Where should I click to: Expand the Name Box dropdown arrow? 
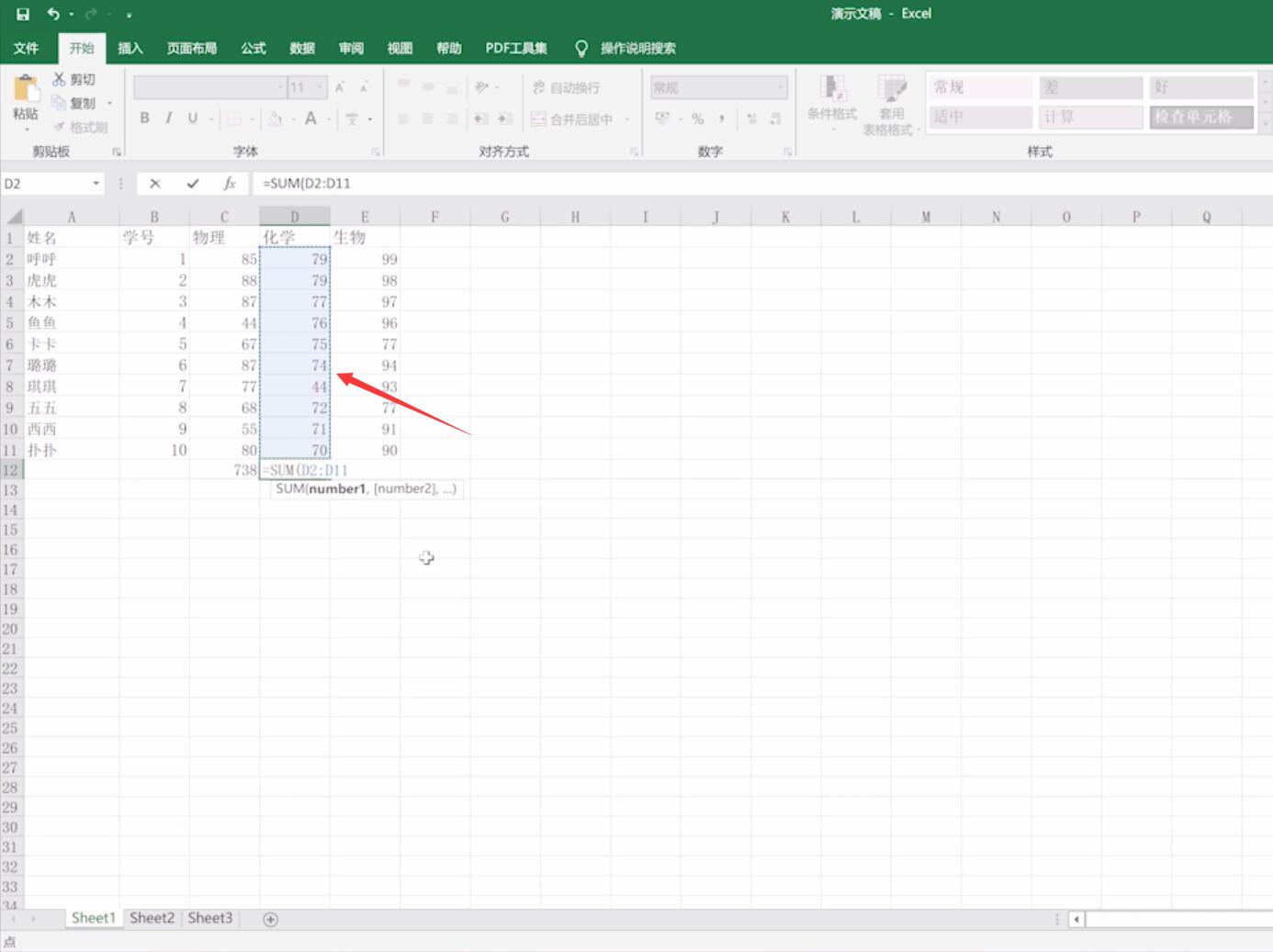[96, 184]
